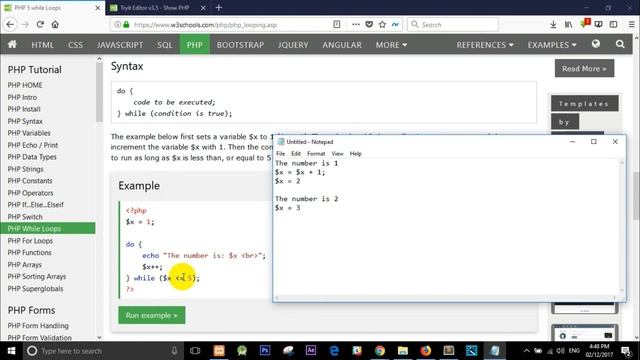Open the downloads arrow icon
Image resolution: width=640 pixels, height=360 pixels.
pos(553,24)
